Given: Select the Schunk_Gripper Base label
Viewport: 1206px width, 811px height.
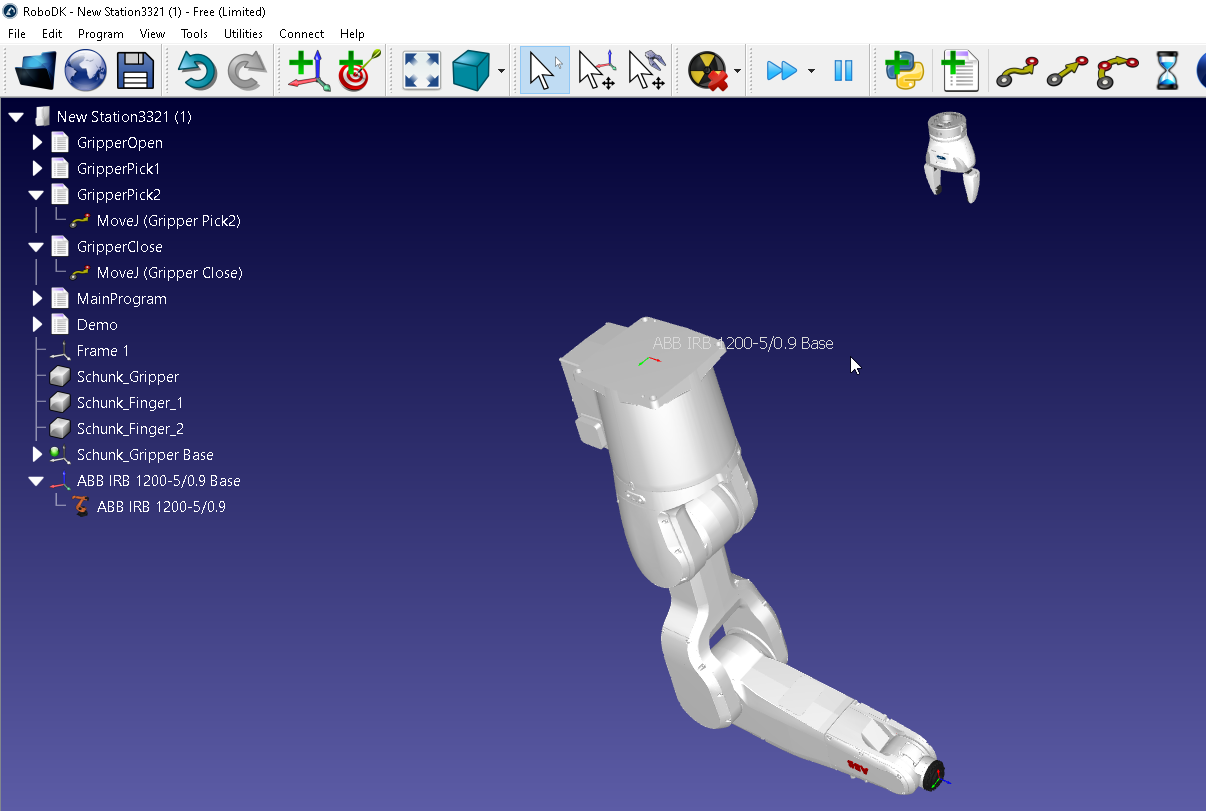Looking at the screenshot, I should click(145, 455).
